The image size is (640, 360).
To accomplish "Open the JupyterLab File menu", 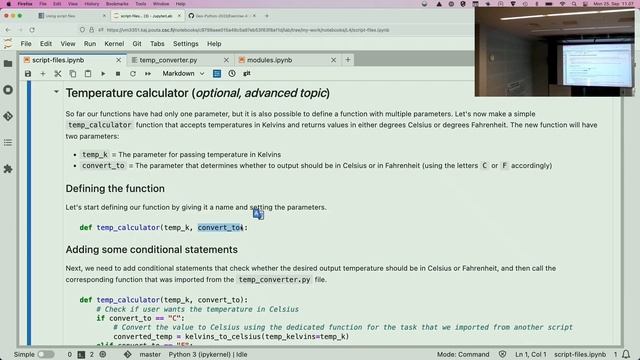I will coord(26,44).
